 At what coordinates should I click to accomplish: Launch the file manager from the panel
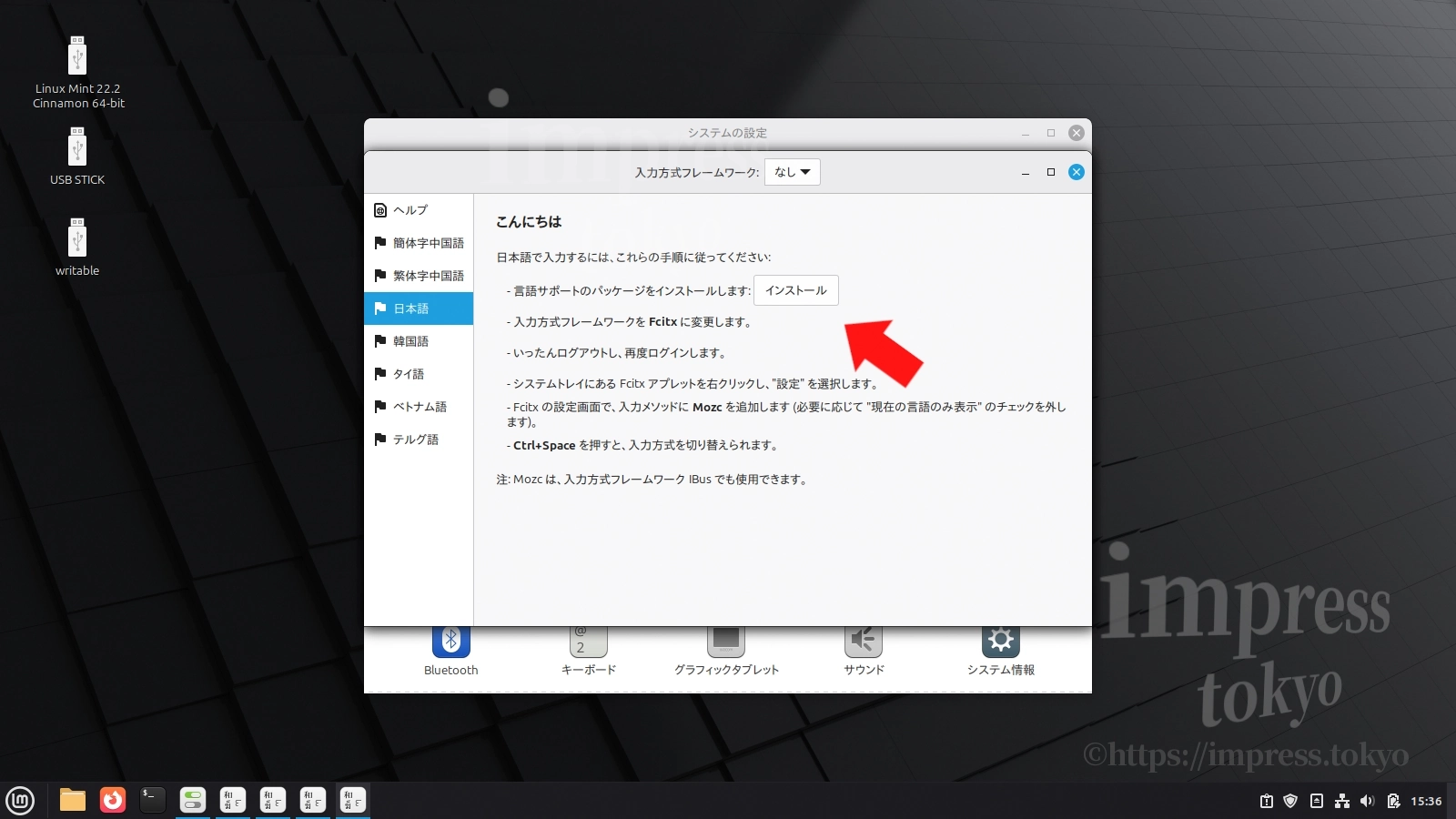point(73,800)
